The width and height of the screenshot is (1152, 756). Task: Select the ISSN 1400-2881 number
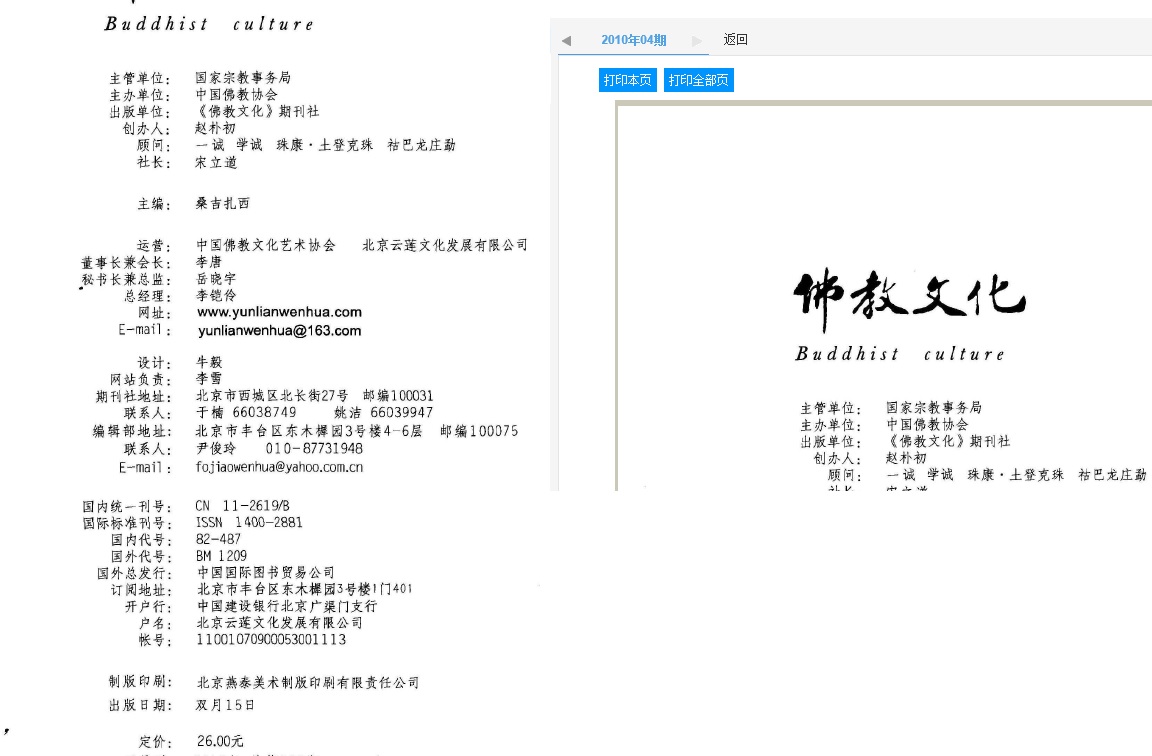[x=249, y=522]
